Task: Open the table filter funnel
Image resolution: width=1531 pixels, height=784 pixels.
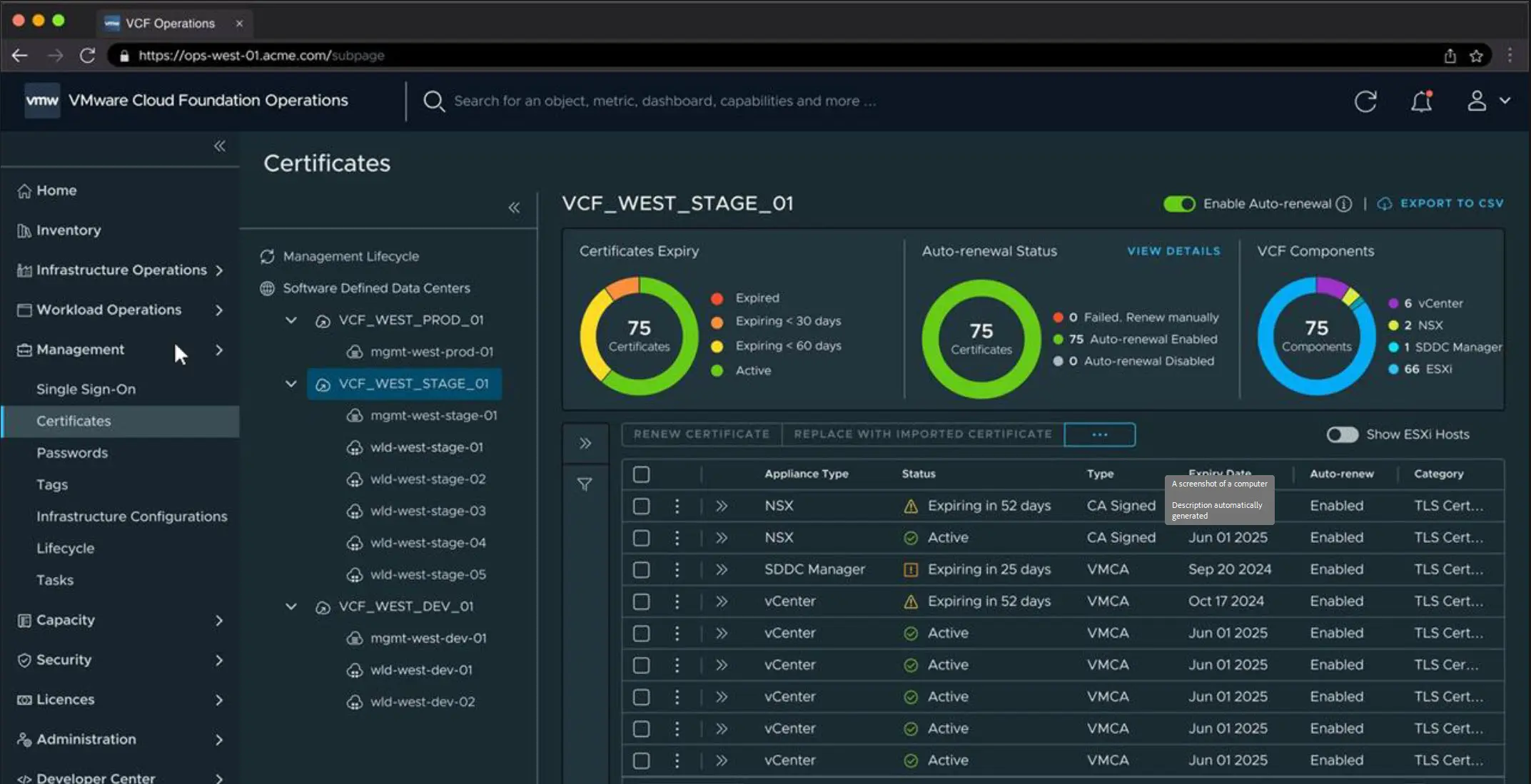Action: point(585,484)
